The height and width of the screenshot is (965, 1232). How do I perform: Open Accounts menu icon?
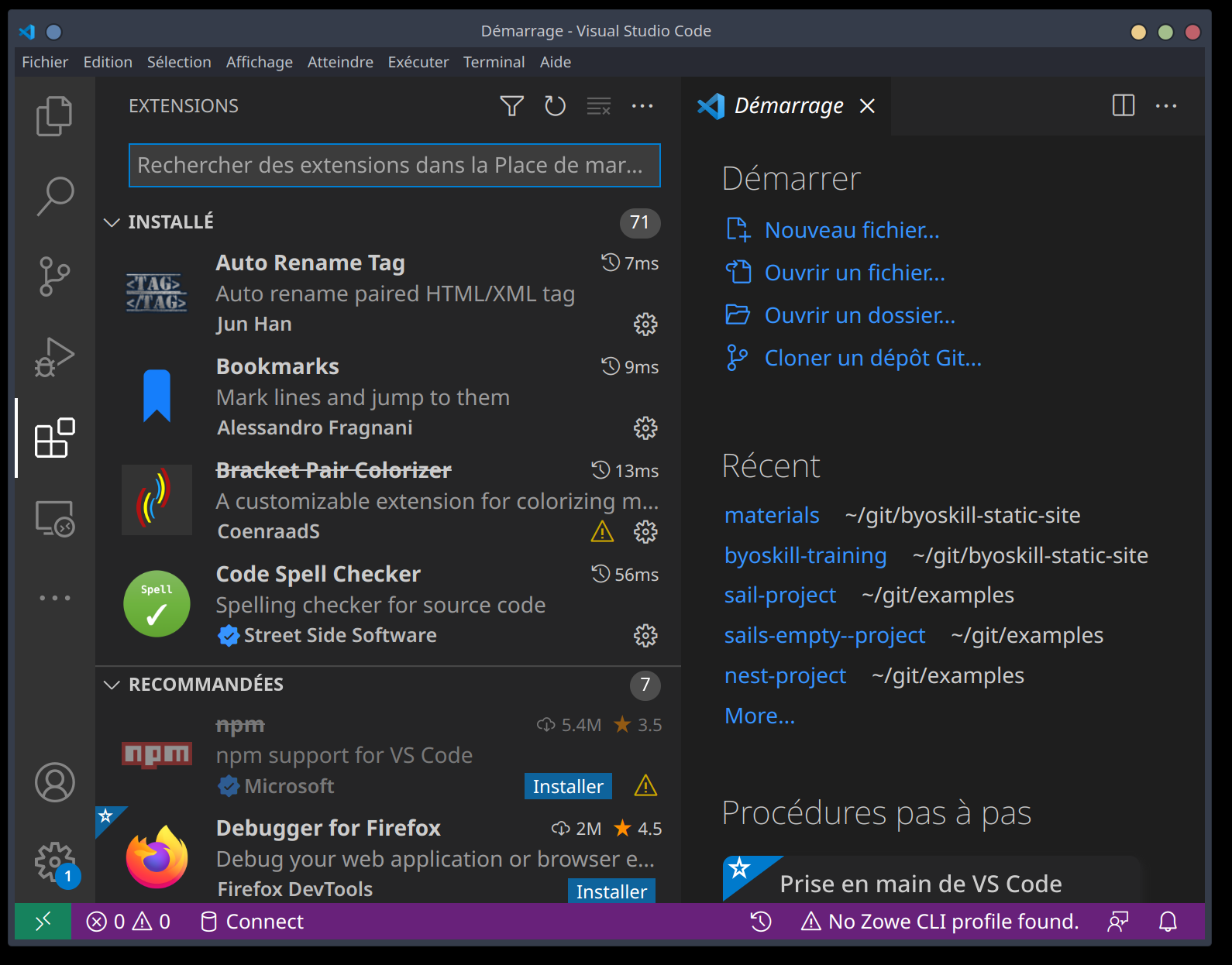[54, 782]
